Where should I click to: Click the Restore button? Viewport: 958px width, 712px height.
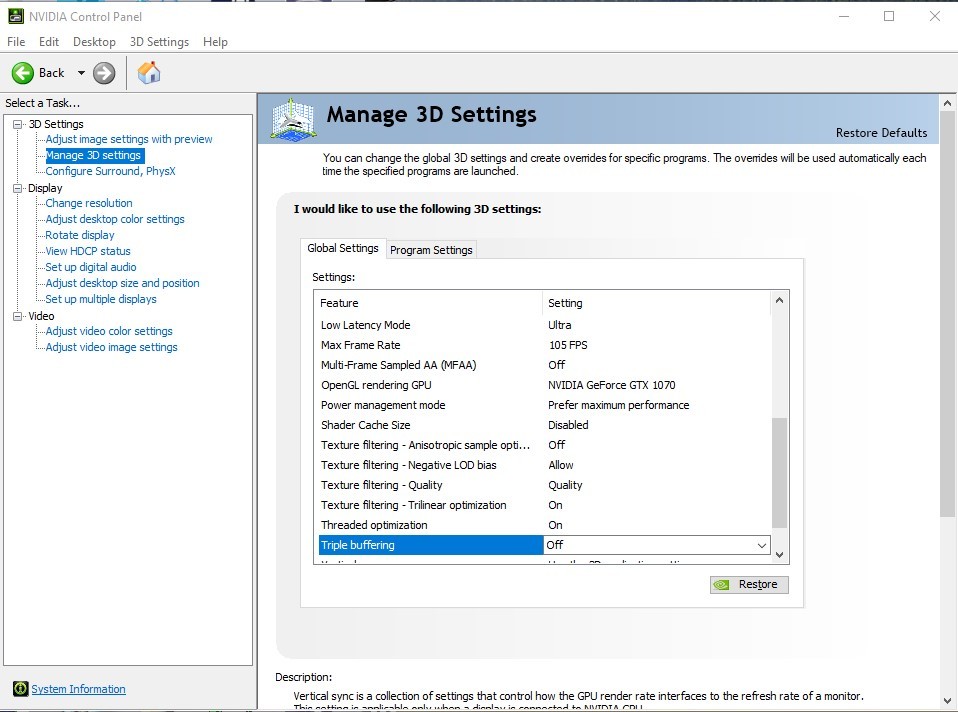pos(749,584)
